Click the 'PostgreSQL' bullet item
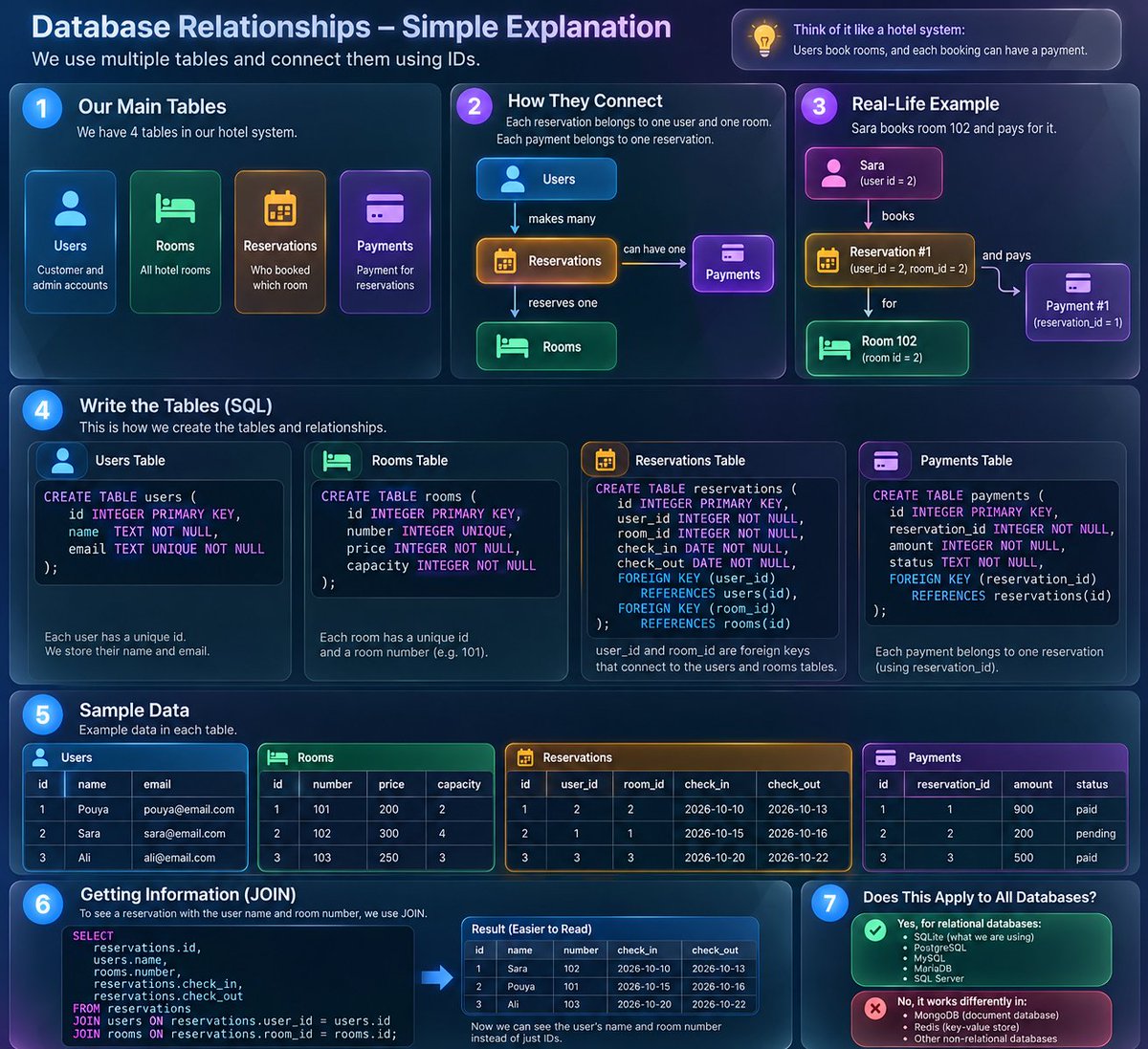 939,948
